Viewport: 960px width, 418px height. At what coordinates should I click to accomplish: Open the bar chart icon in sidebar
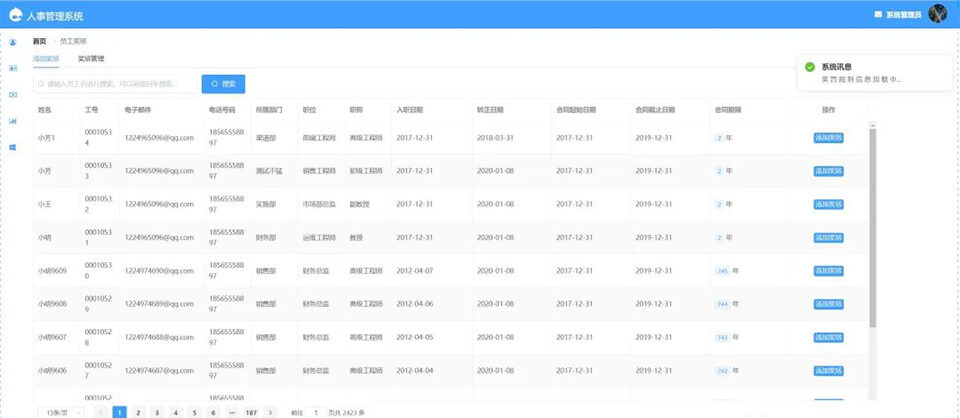[x=13, y=121]
